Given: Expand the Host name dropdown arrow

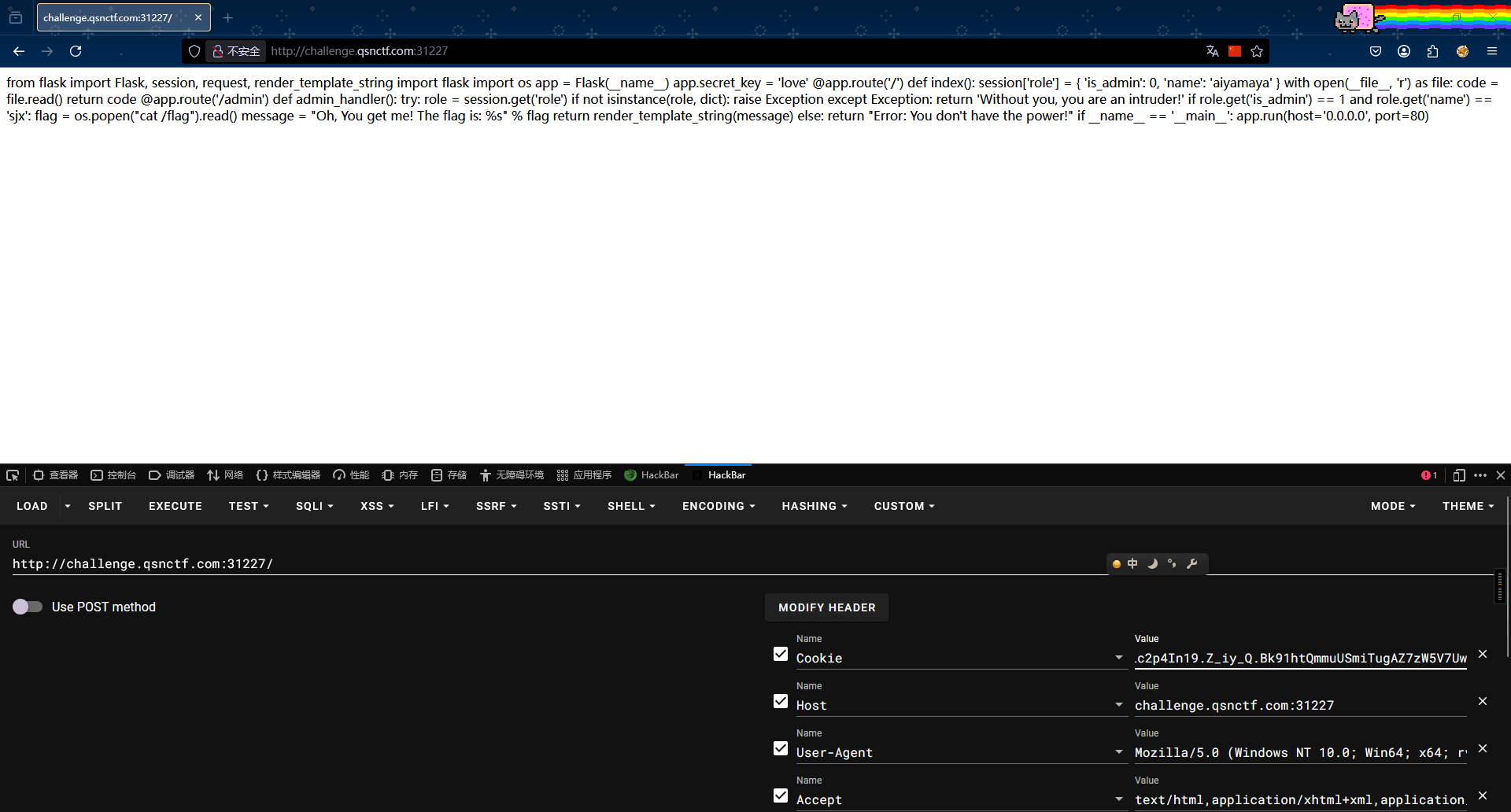Looking at the screenshot, I should (1118, 705).
